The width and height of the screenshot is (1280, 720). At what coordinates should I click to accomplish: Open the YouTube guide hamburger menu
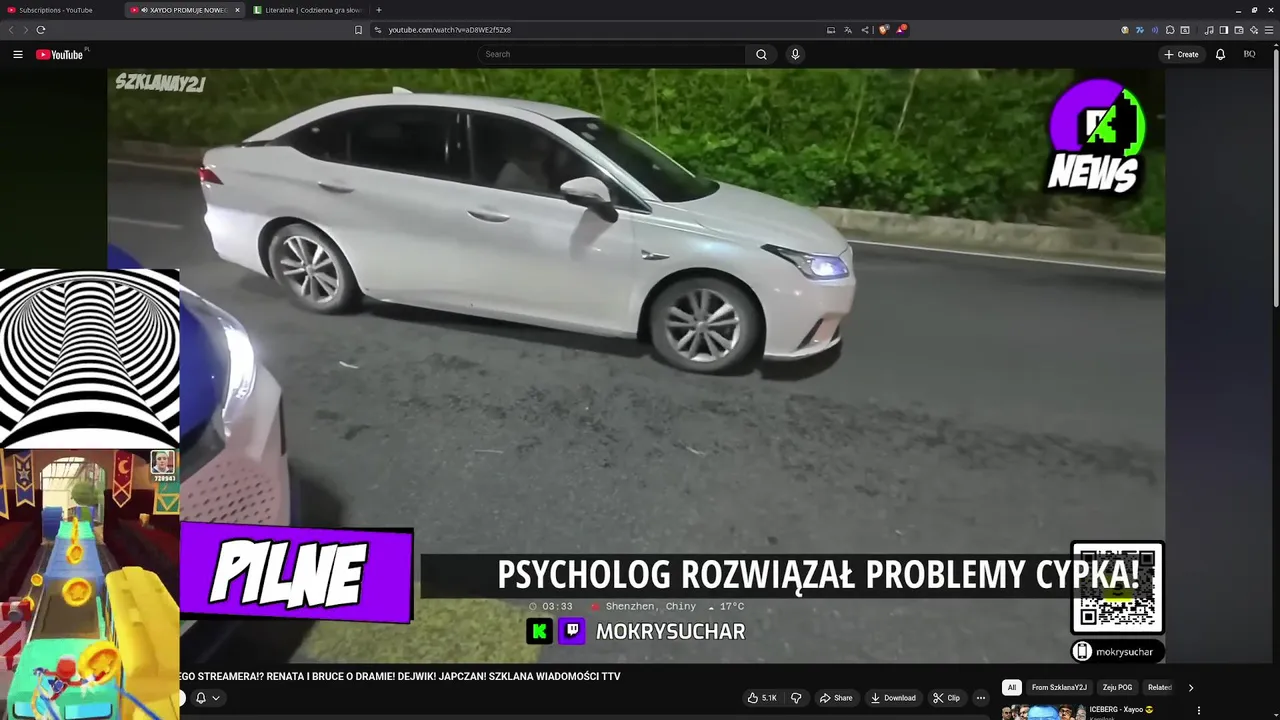click(x=18, y=54)
